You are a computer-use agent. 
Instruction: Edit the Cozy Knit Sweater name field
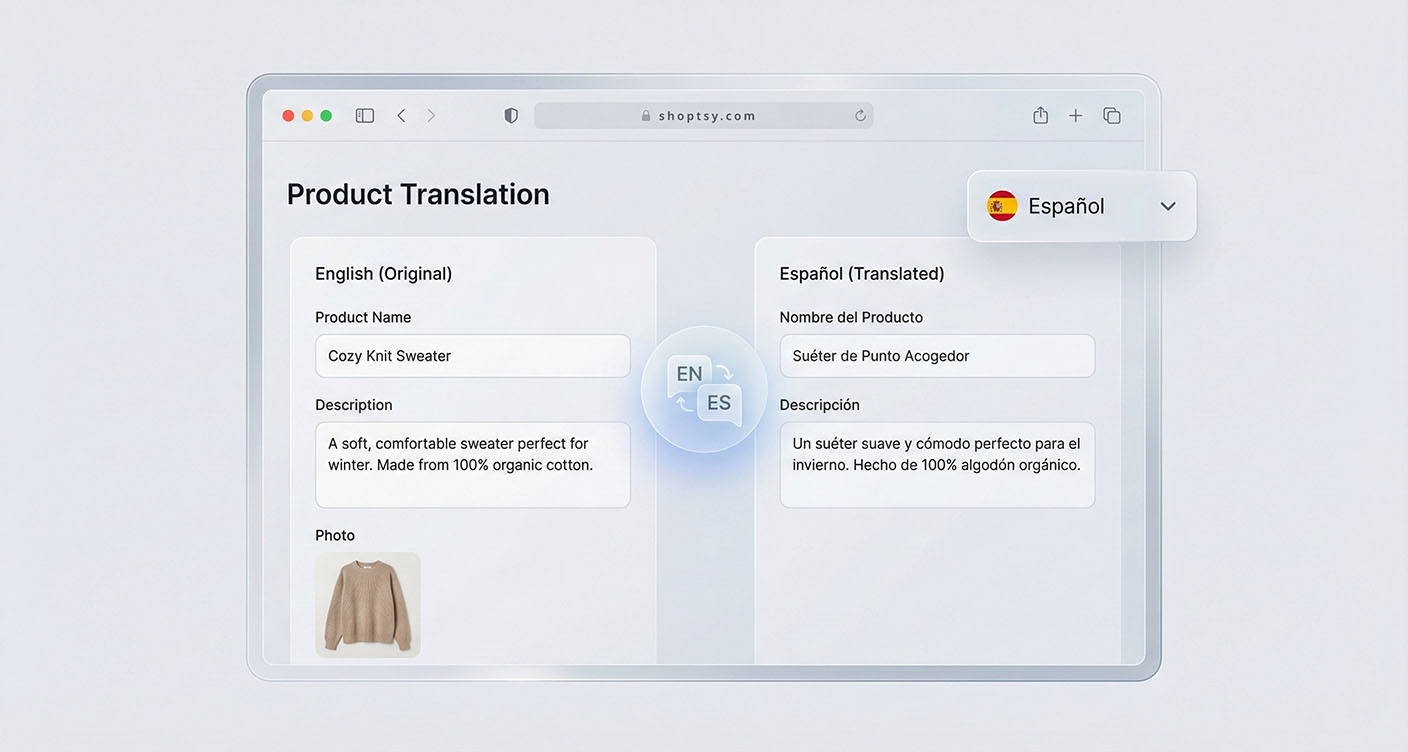click(472, 356)
